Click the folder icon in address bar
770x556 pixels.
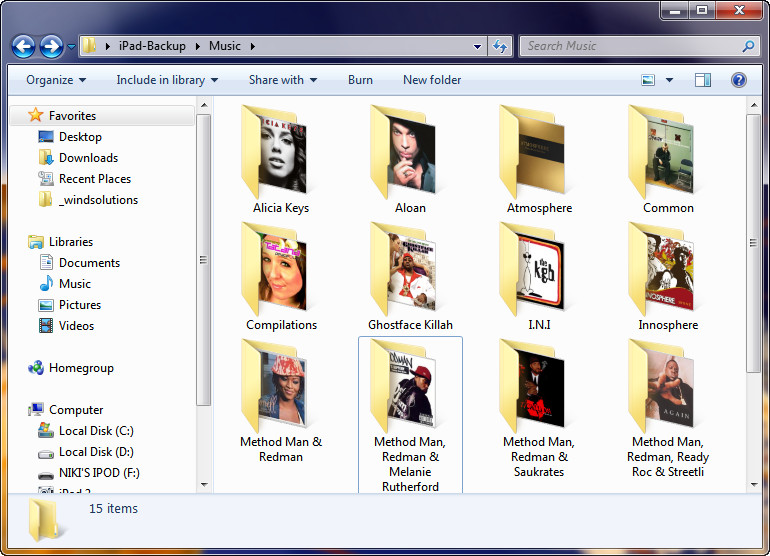(x=89, y=46)
